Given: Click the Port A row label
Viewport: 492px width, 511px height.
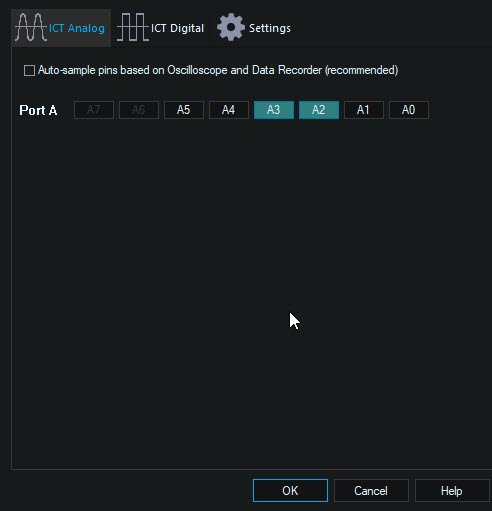Looking at the screenshot, I should (38, 110).
